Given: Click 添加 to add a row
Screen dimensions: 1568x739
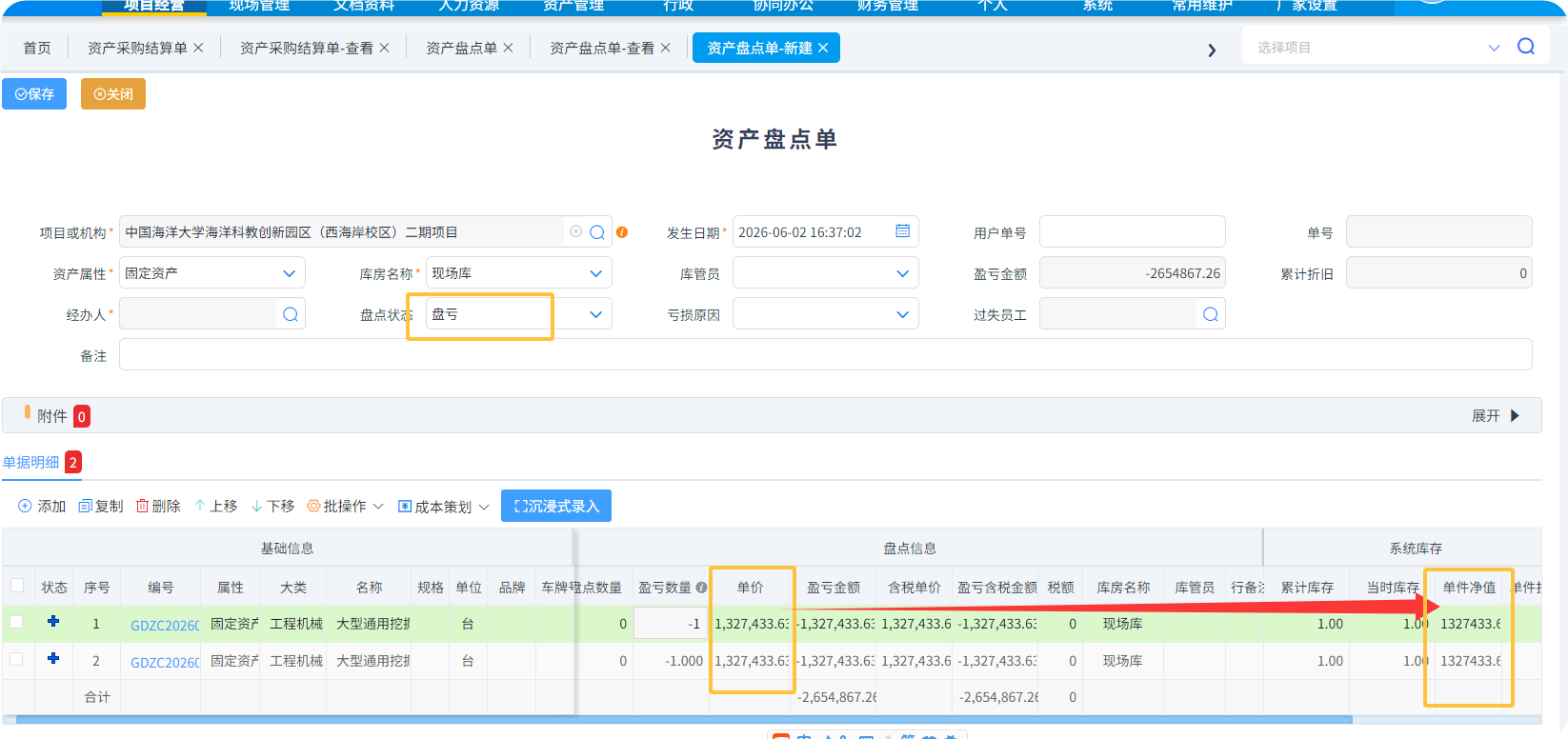Looking at the screenshot, I should (x=42, y=507).
